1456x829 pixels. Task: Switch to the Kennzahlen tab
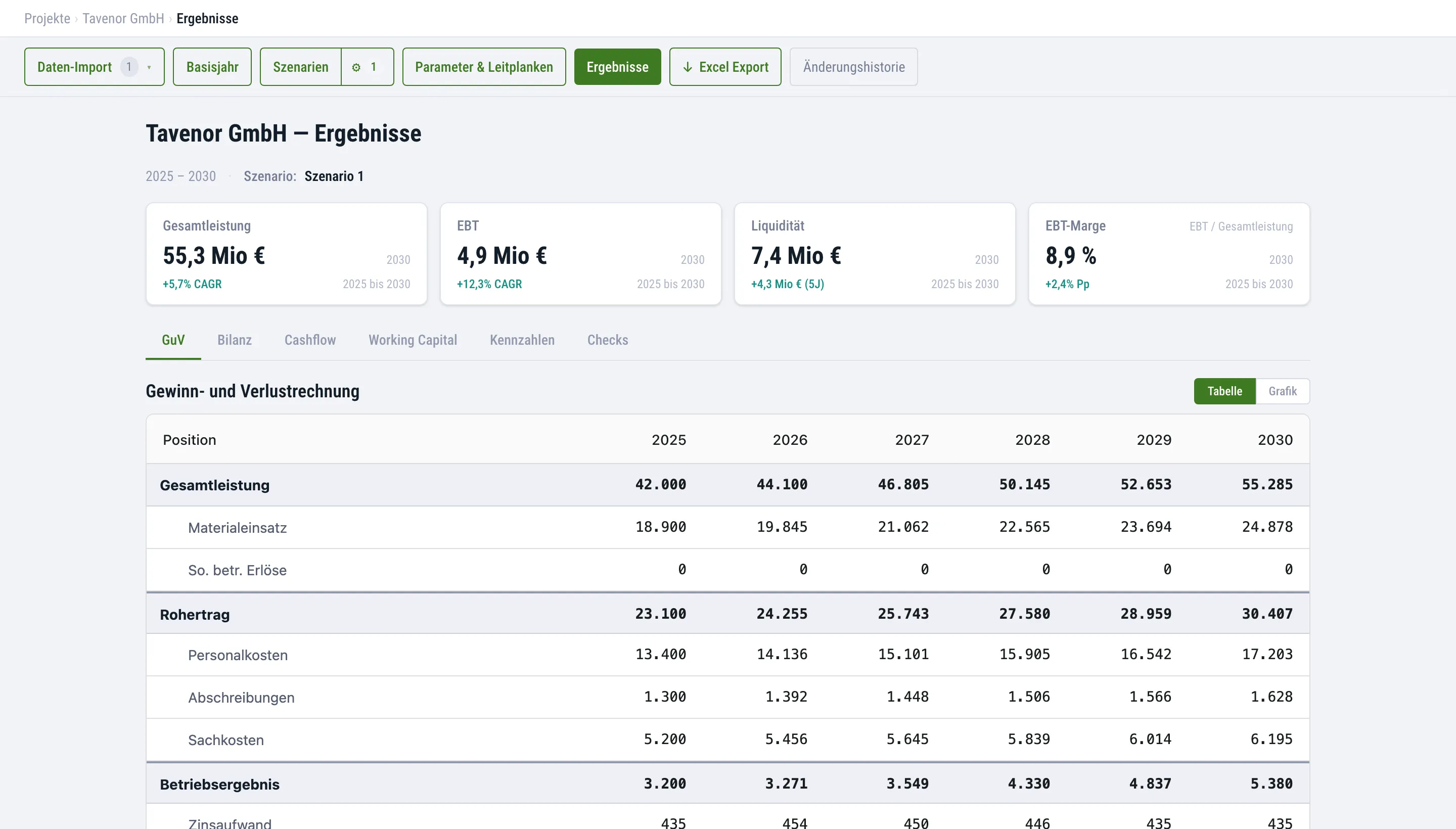(522, 340)
